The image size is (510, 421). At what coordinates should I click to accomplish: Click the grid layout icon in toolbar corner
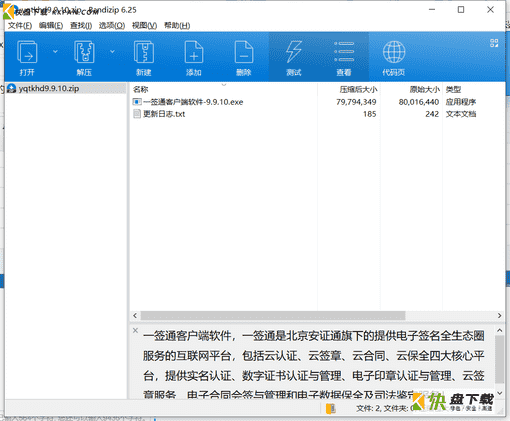(x=494, y=43)
